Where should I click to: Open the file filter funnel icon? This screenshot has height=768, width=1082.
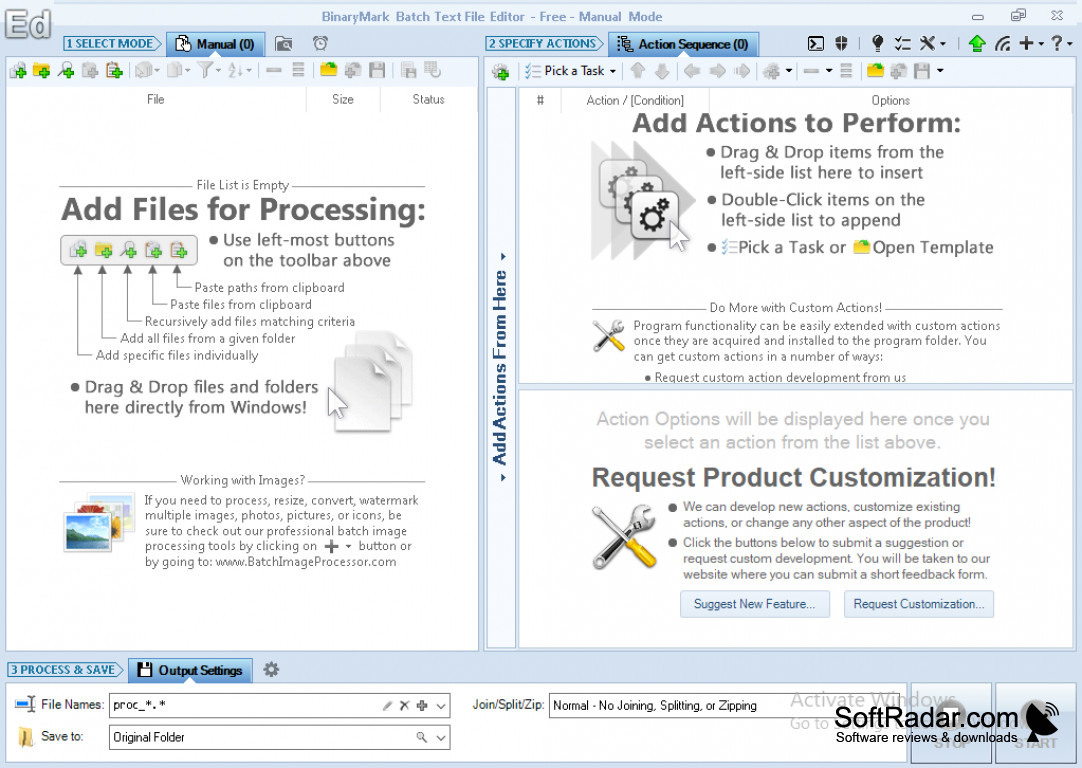click(205, 70)
